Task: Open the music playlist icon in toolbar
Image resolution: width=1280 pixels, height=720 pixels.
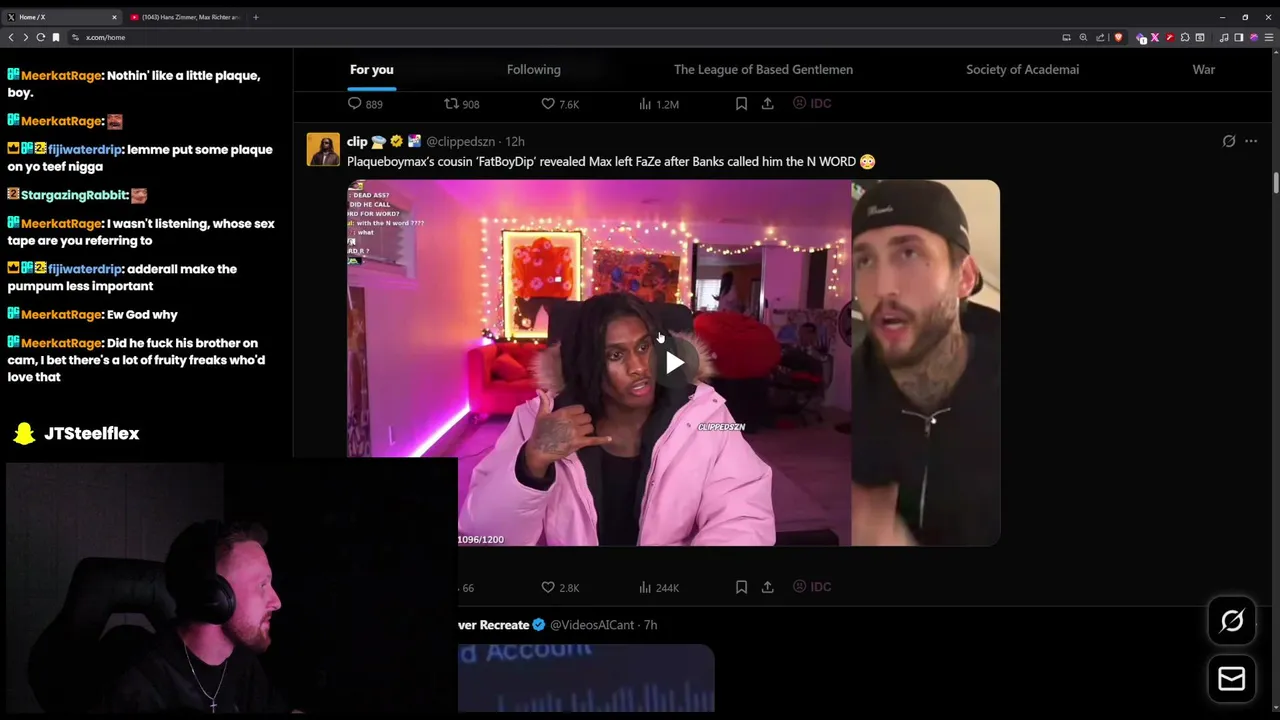Action: tap(1224, 37)
